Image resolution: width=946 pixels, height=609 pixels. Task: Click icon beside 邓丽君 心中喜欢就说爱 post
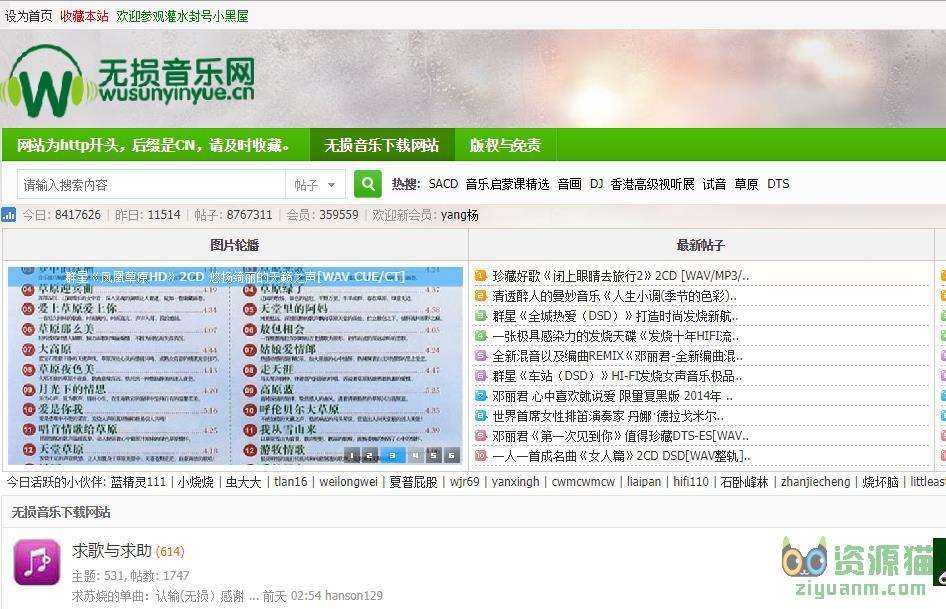tap(480, 395)
